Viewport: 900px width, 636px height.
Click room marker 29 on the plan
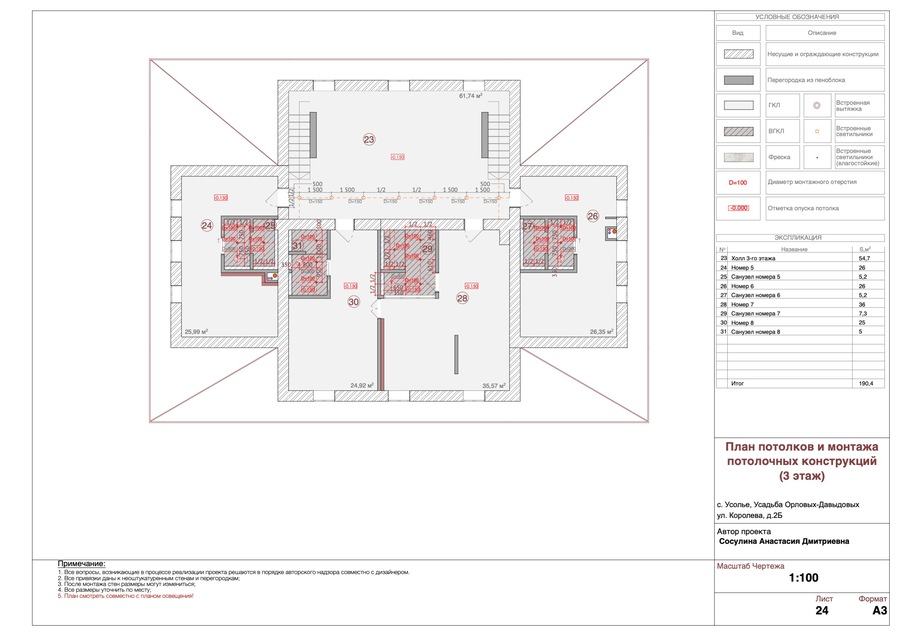coord(427,249)
